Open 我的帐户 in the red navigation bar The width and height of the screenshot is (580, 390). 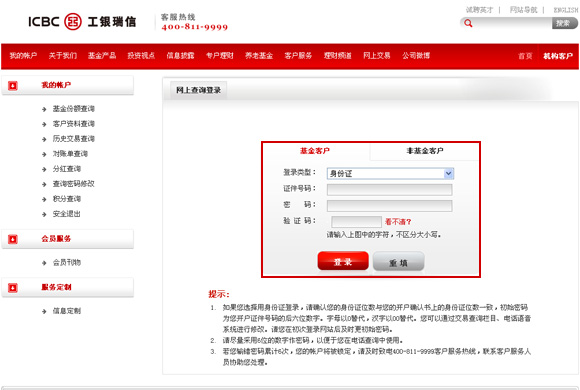(x=23, y=56)
